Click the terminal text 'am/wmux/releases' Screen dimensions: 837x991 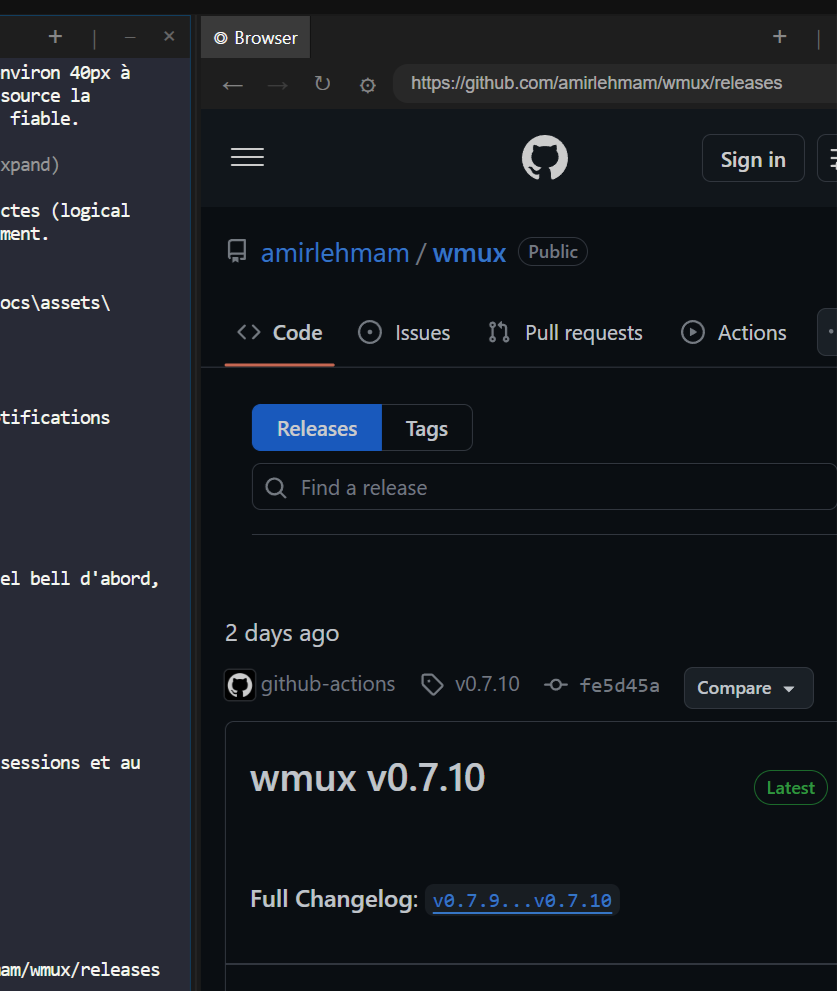click(x=80, y=970)
